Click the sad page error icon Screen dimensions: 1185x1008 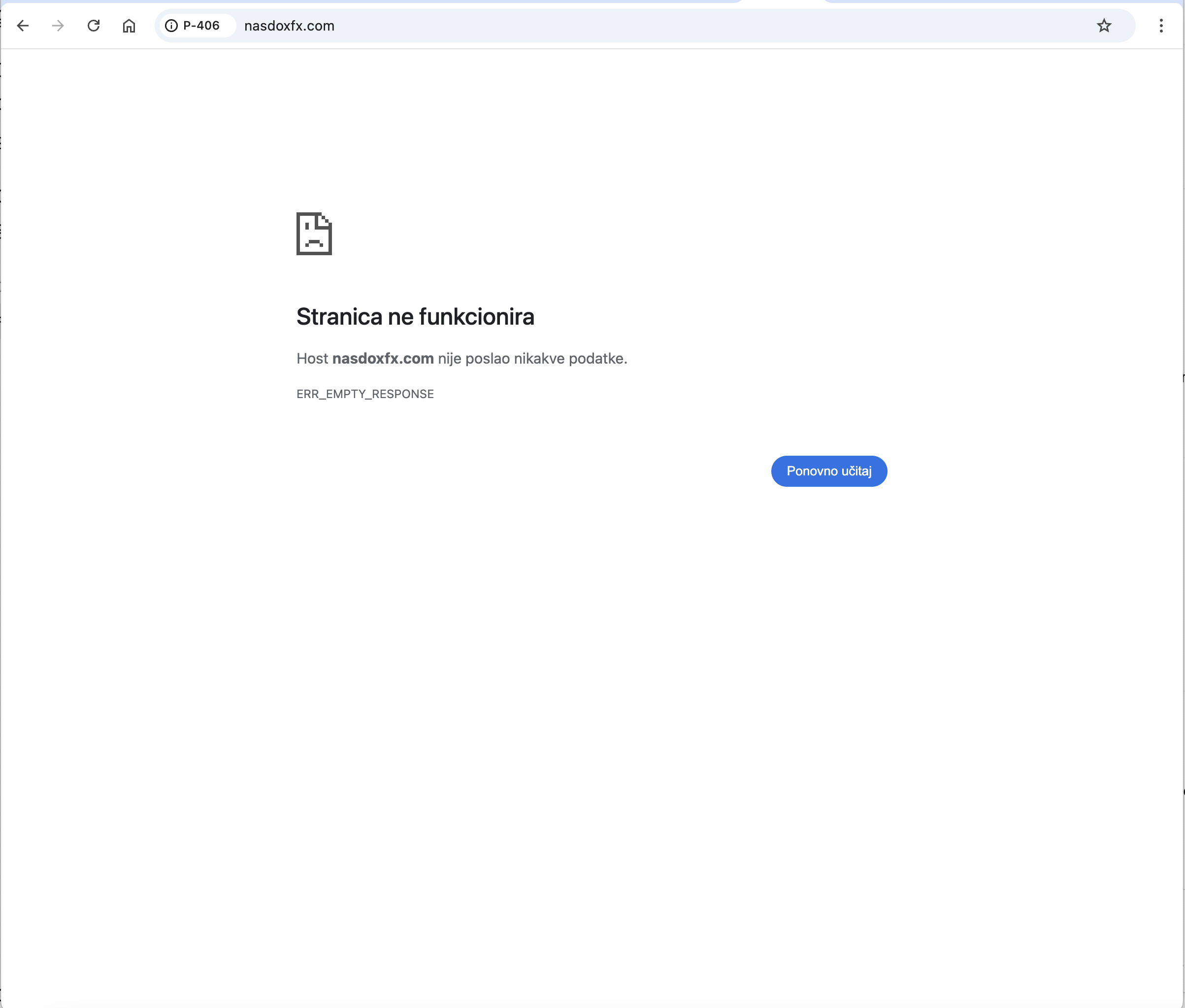(x=314, y=234)
